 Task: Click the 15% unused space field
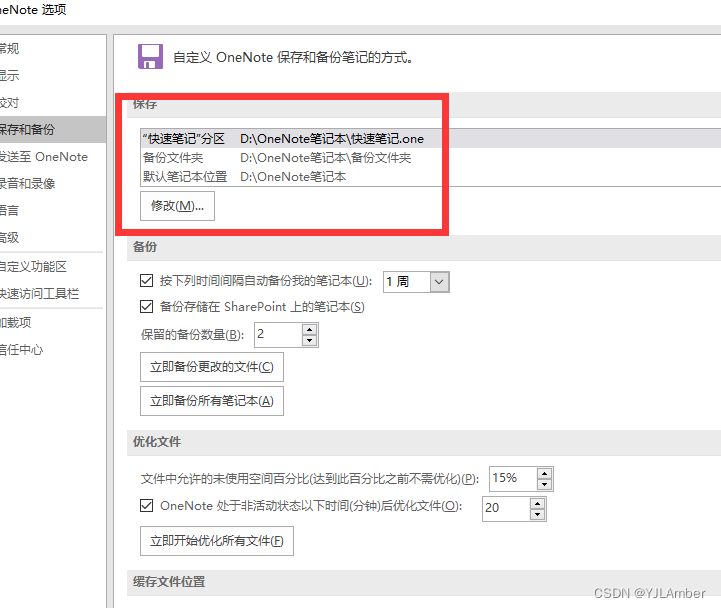[513, 479]
